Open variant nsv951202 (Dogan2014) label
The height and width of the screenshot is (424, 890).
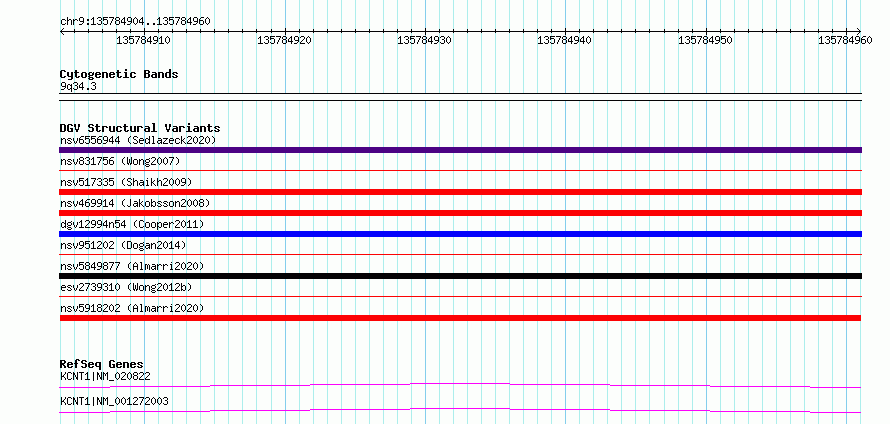123,245
